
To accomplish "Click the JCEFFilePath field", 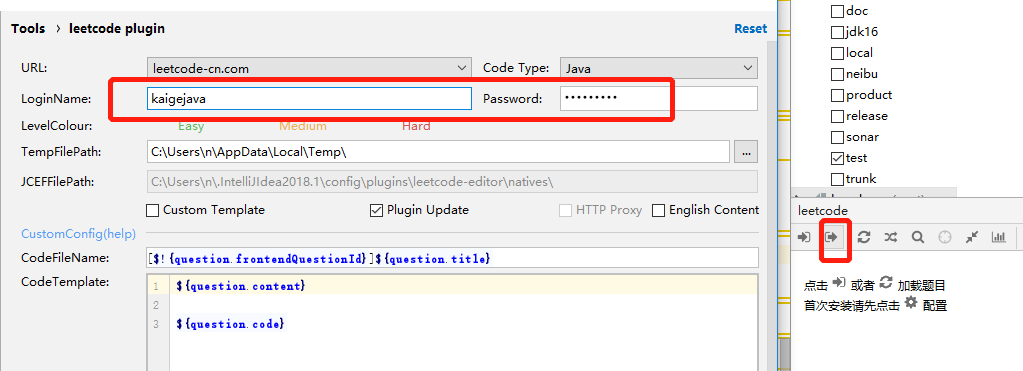I will point(452,182).
